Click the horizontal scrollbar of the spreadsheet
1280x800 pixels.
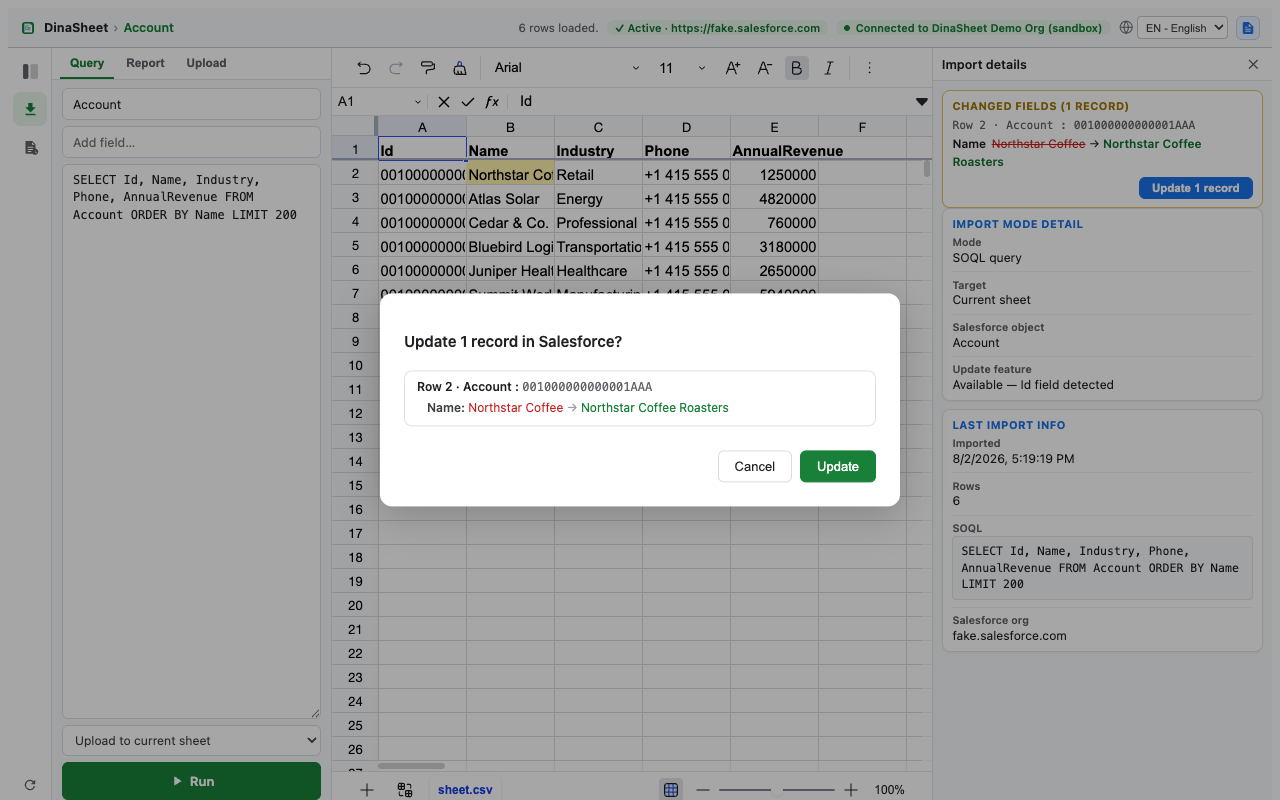[411, 766]
